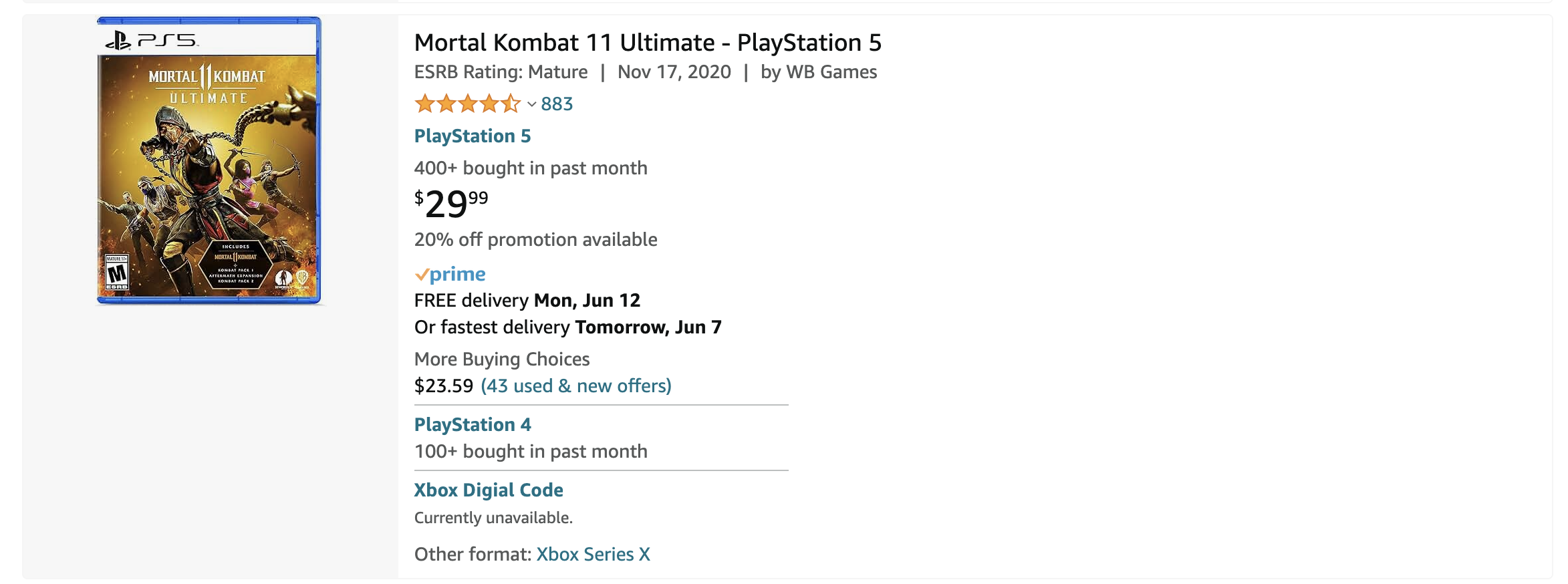Open the Mortal Kombat 11 Ultimate product title
The height and width of the screenshot is (584, 1568).
tap(647, 43)
